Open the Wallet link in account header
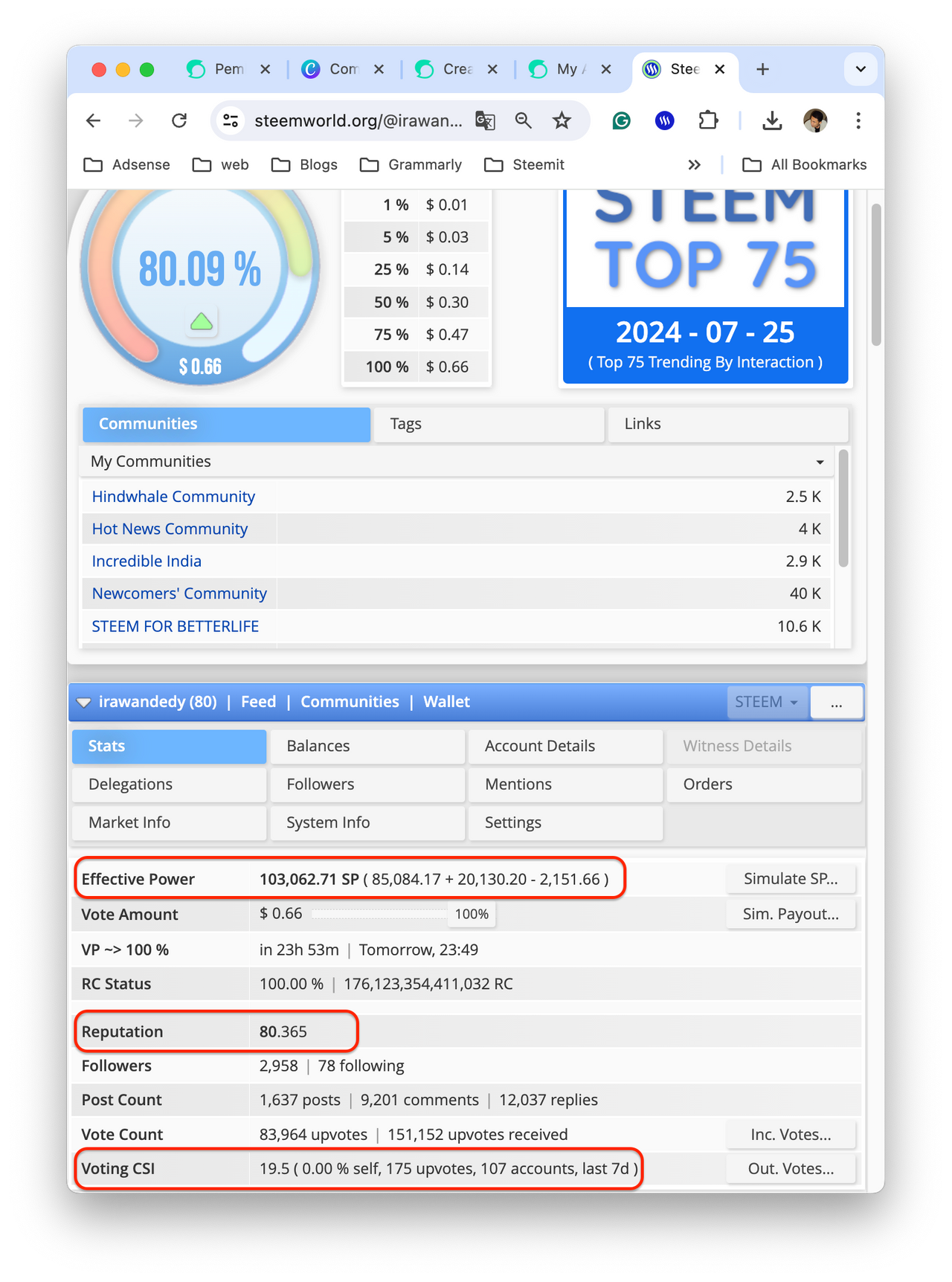Screen dimensions: 952x1282 pyautogui.click(x=446, y=702)
